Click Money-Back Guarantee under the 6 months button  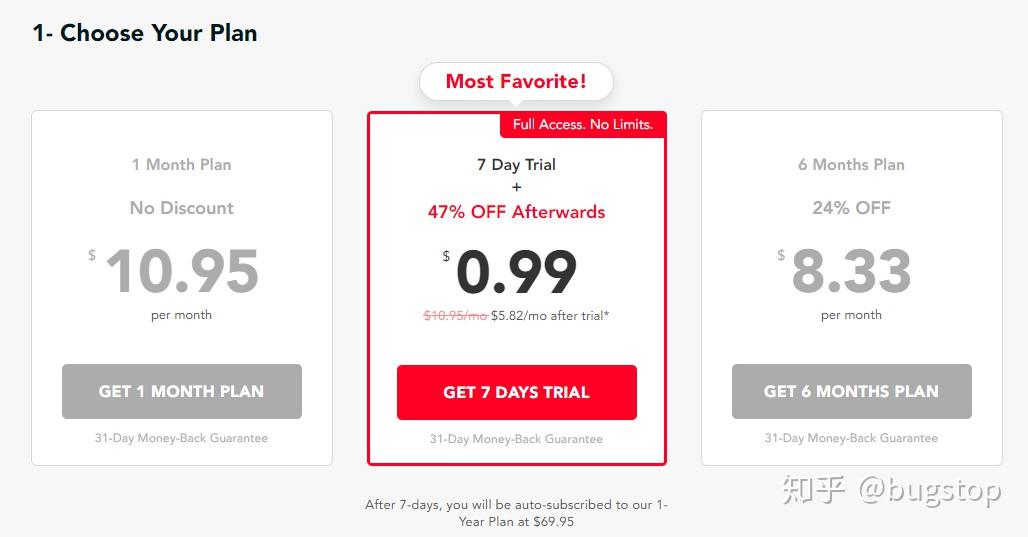851,438
